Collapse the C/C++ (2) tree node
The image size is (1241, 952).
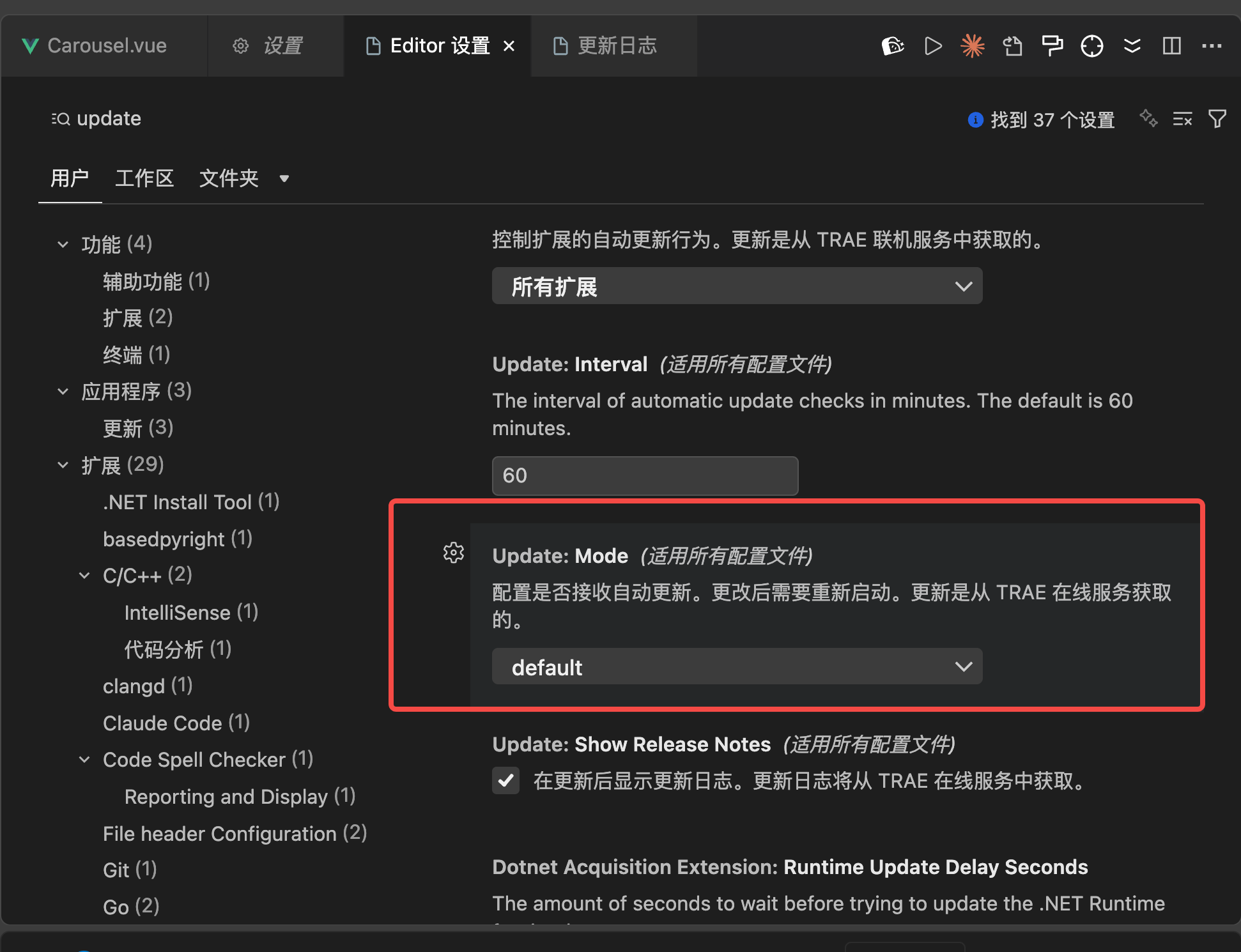tap(84, 576)
